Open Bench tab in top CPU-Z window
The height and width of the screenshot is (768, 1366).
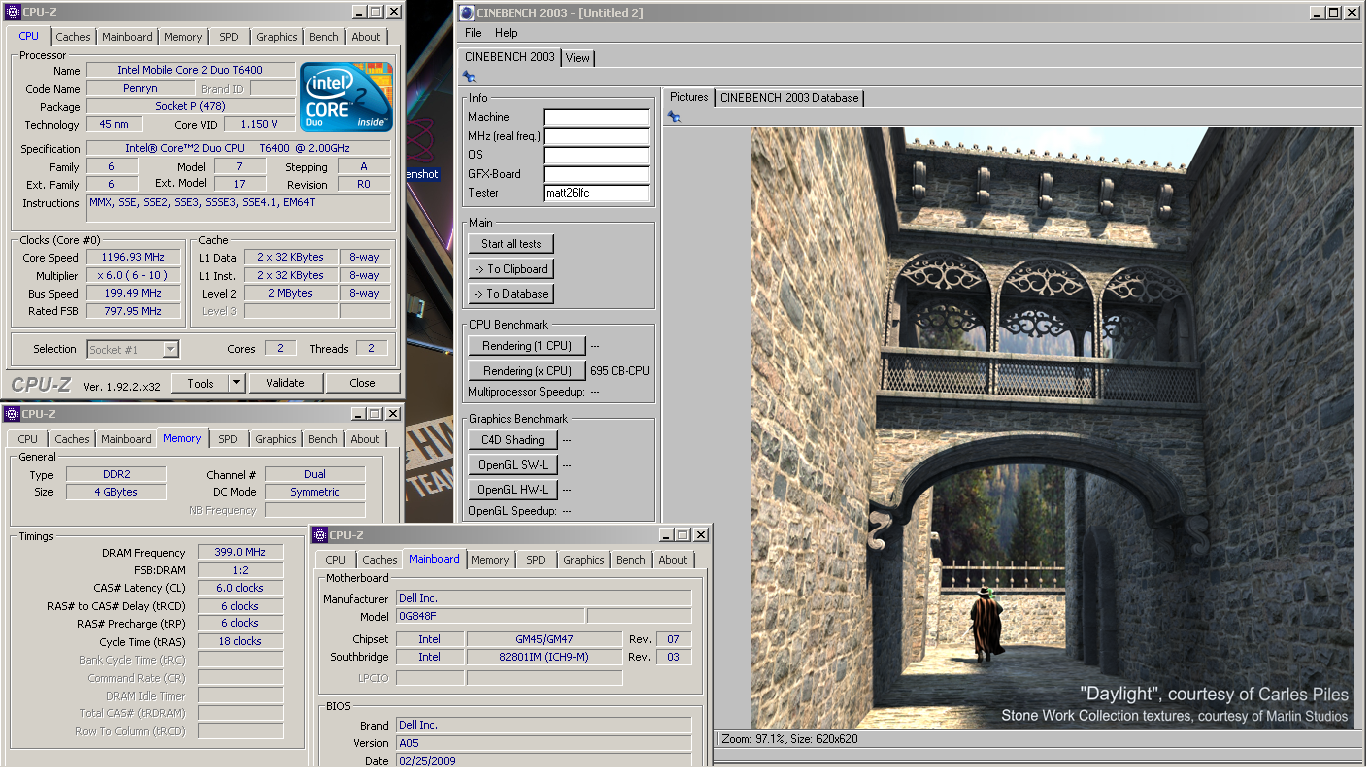[x=324, y=37]
